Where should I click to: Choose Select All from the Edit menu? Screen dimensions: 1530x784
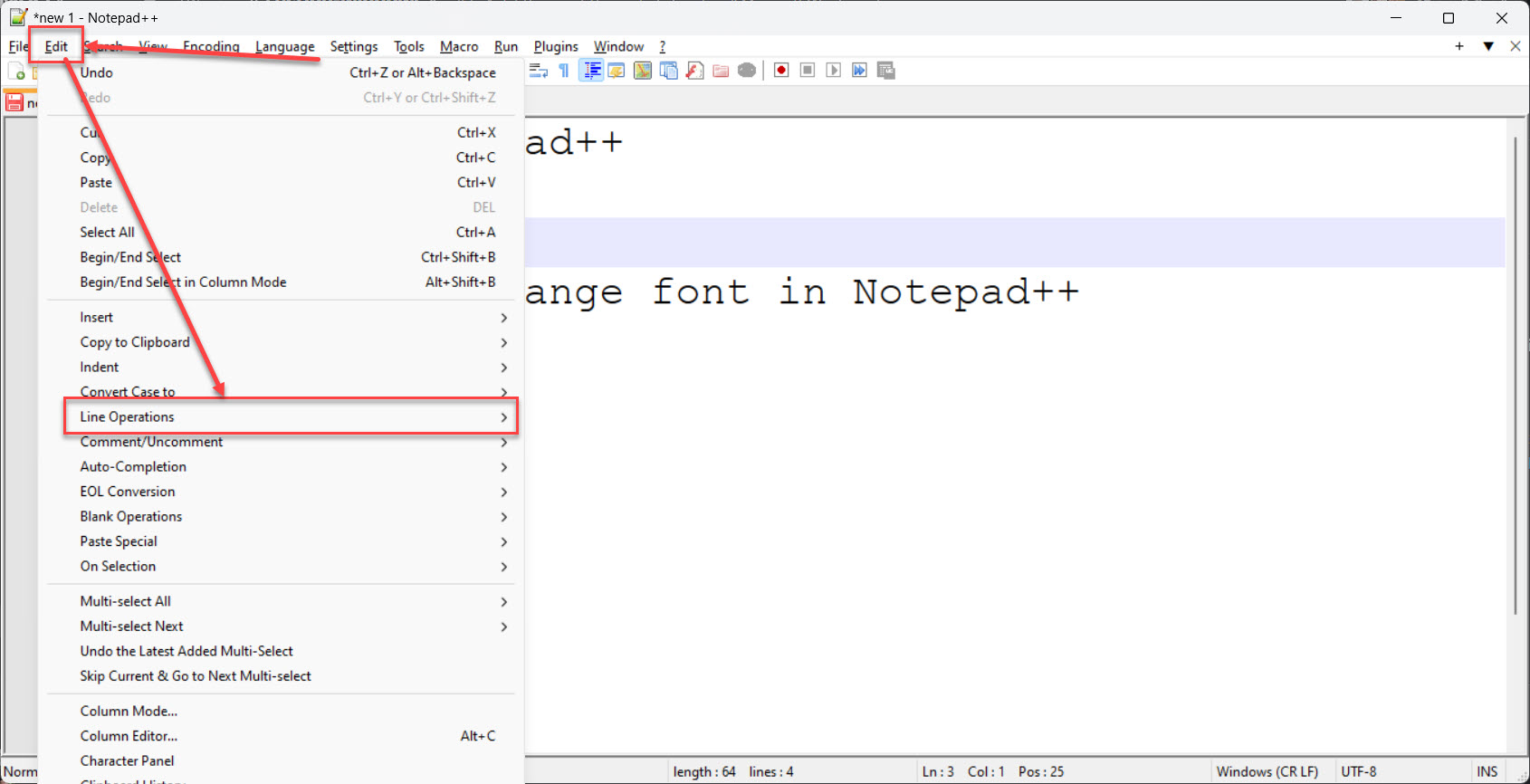tap(282, 232)
